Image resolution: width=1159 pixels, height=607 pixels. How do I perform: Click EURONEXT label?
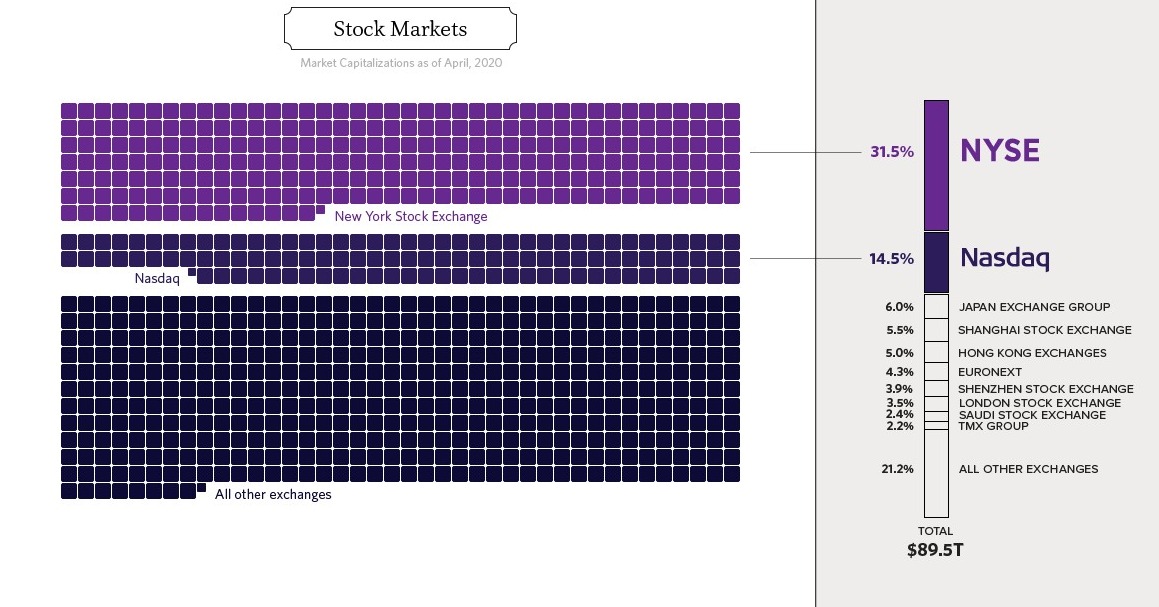(x=990, y=372)
